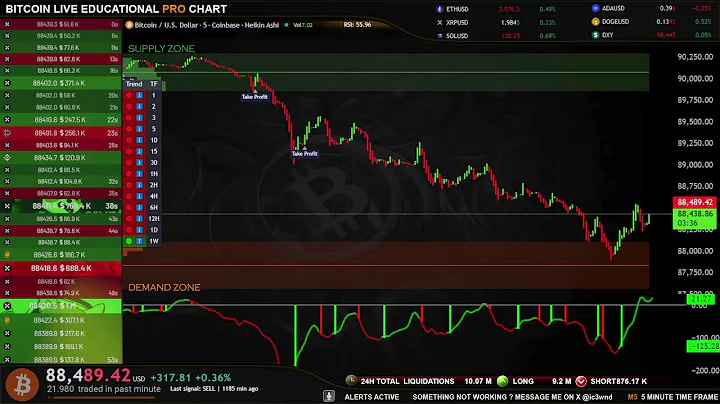The height and width of the screenshot is (404, 720).
Task: Click the DOGEUSD ticker symbol
Action: (616, 22)
